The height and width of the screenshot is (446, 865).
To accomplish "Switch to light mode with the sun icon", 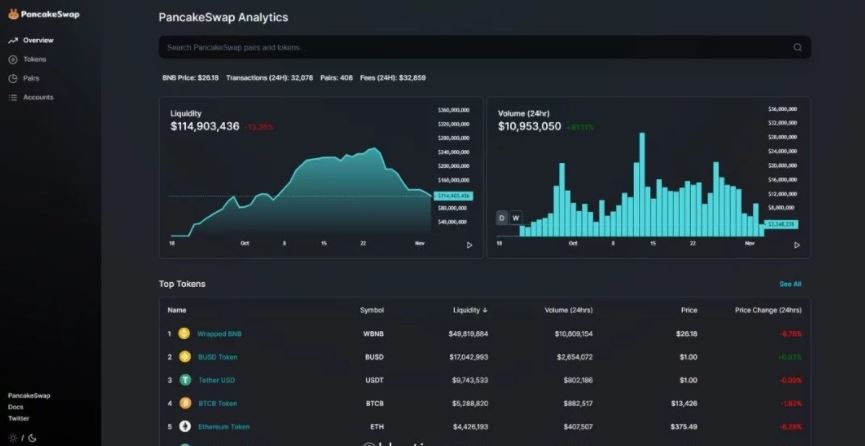I will 12,437.
